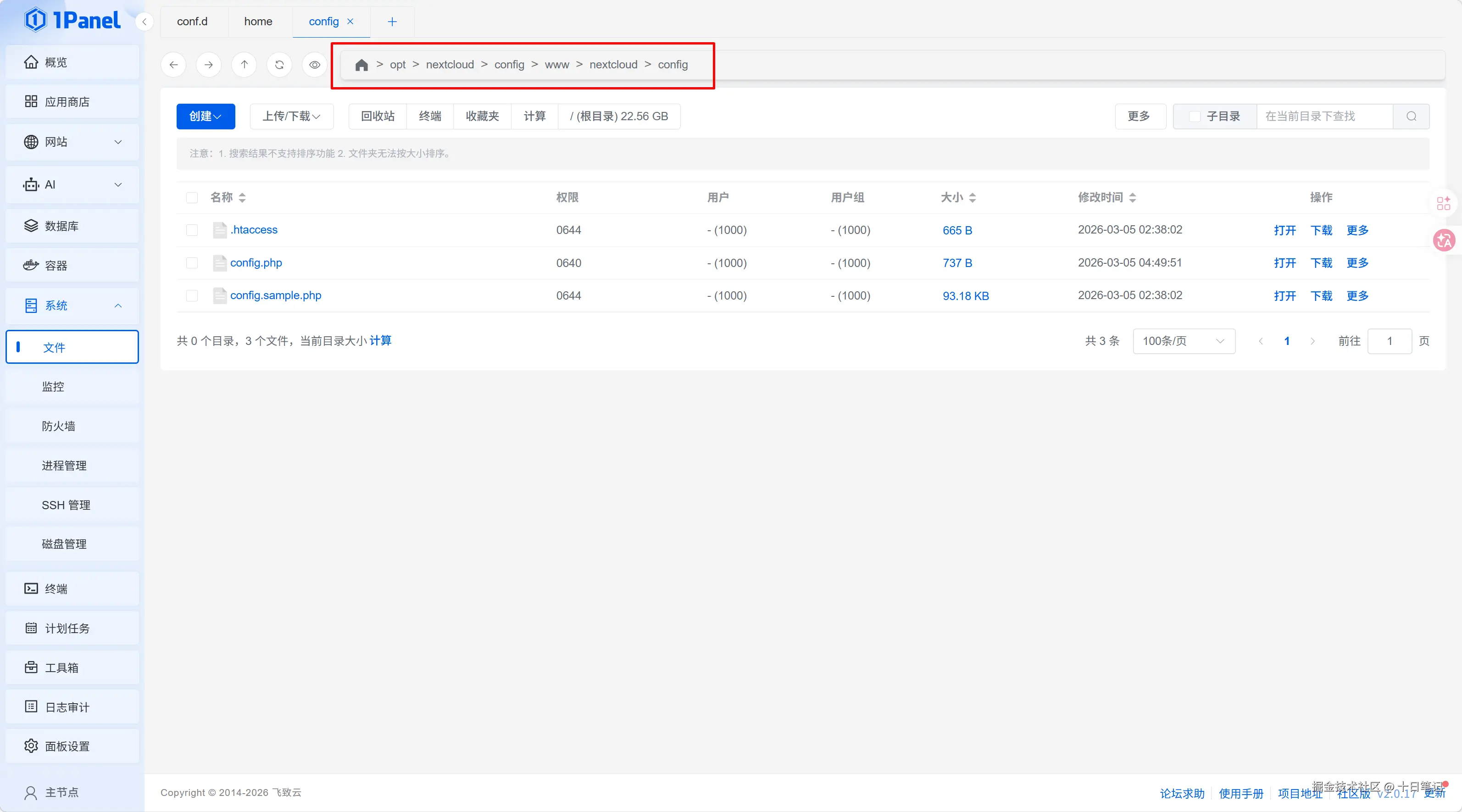This screenshot has width=1462, height=812.
Task: Expand the 上传/下载 dropdown menu
Action: pos(291,117)
